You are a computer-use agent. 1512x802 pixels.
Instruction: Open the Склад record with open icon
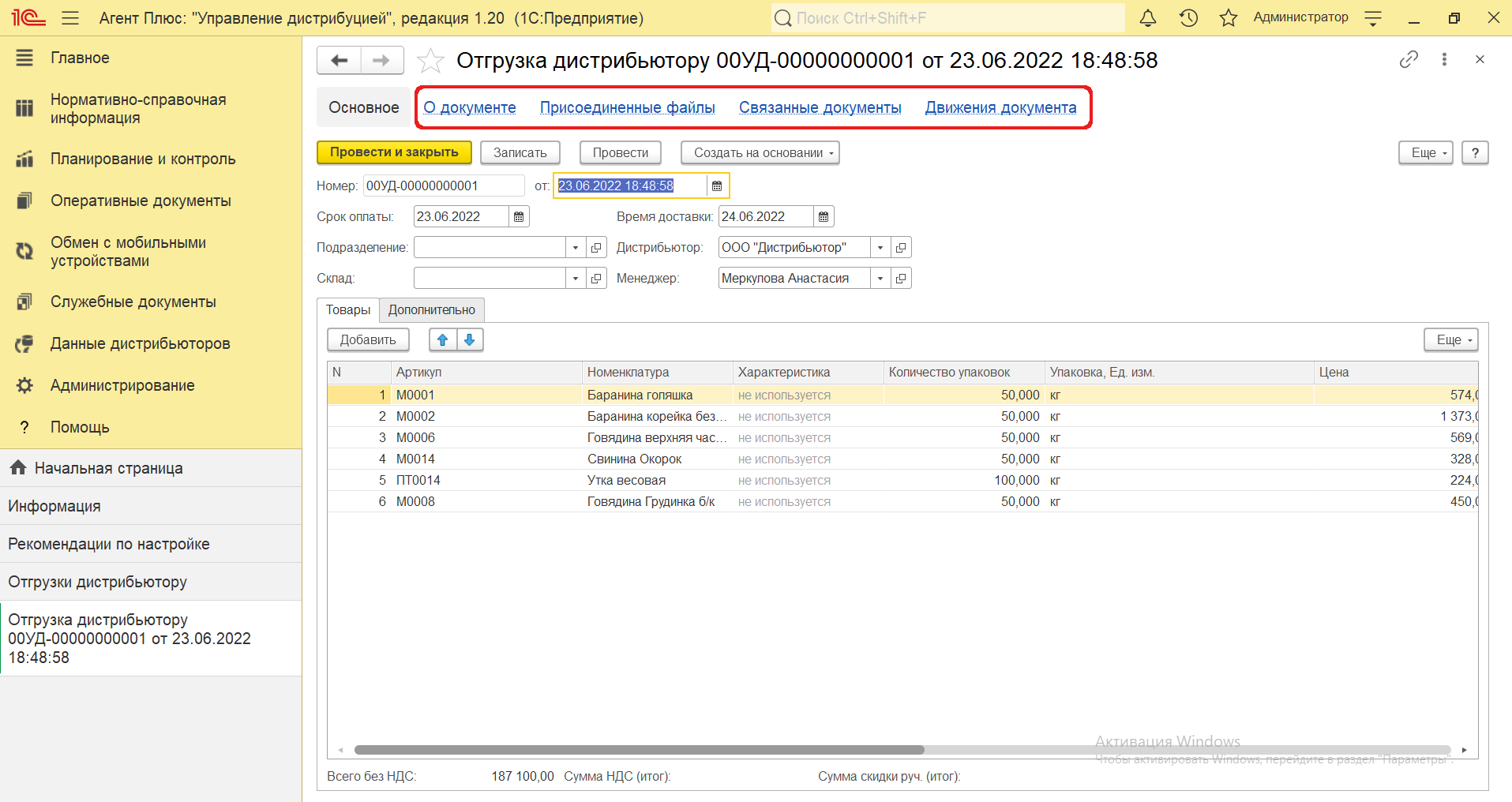point(596,278)
